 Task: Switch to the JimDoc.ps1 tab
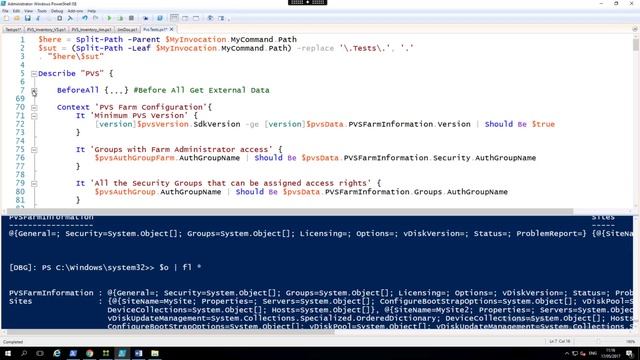pos(127,29)
